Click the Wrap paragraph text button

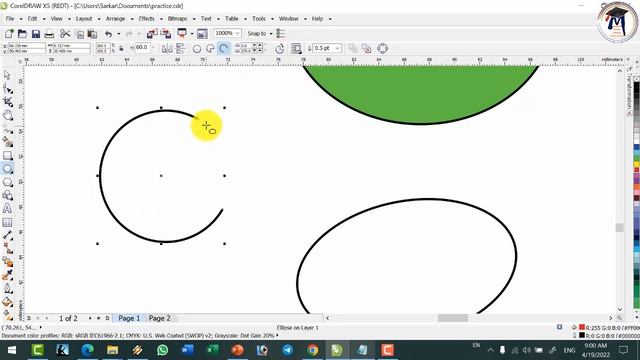(296, 49)
